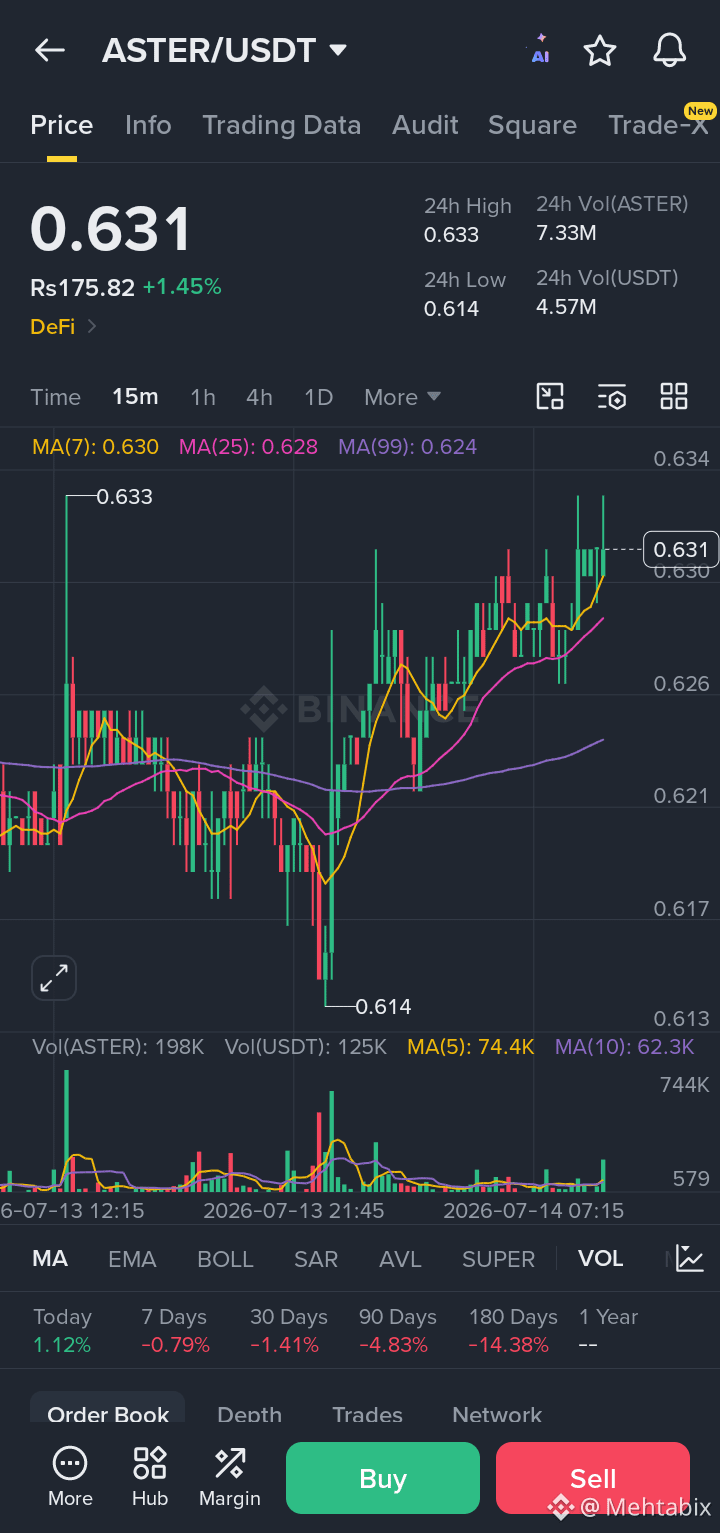Toggle the MA indicator
The height and width of the screenshot is (1533, 720).
tap(50, 1258)
